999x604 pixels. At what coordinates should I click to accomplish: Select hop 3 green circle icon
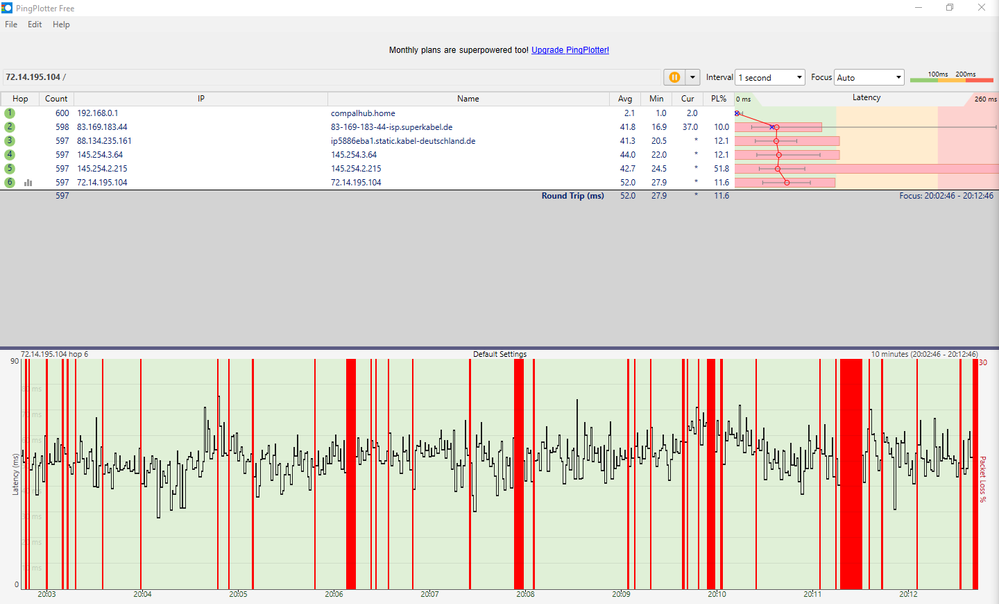click(x=10, y=141)
